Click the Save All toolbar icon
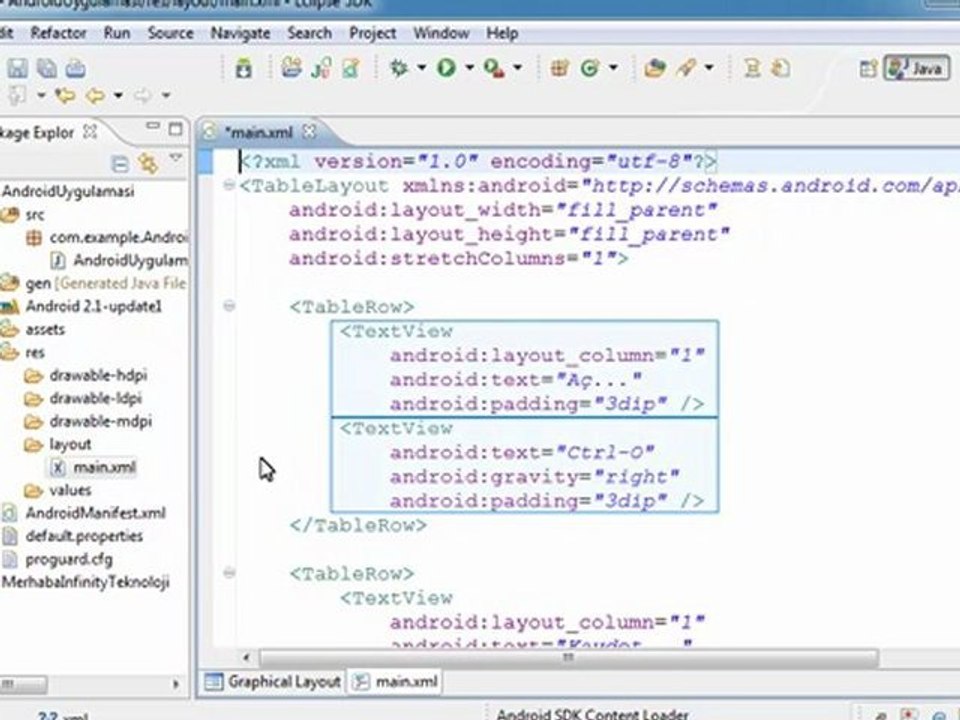 47,68
